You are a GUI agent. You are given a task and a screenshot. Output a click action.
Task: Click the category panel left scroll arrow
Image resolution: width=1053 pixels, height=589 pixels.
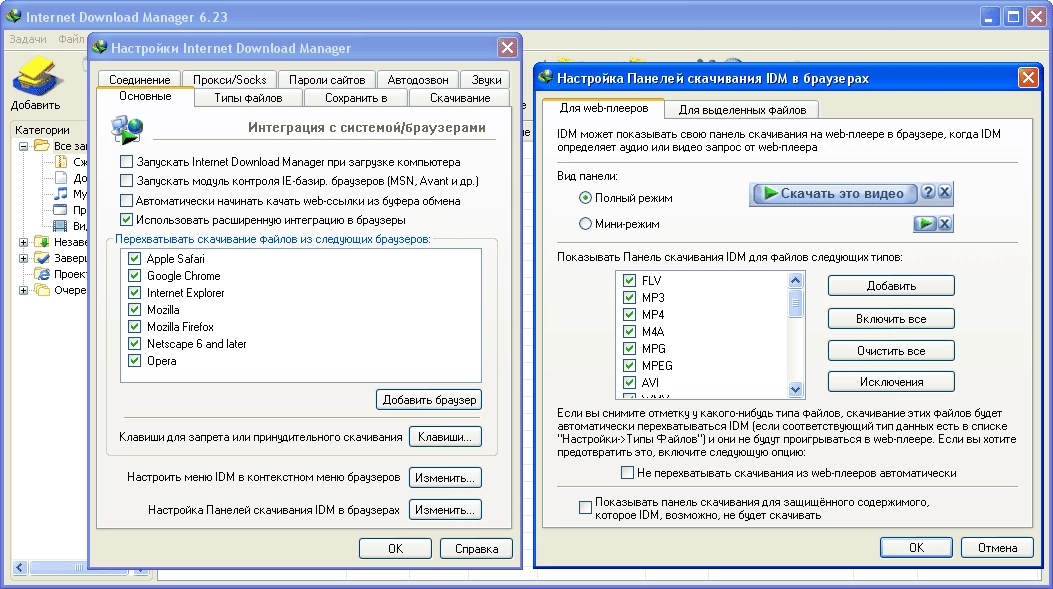[x=20, y=568]
